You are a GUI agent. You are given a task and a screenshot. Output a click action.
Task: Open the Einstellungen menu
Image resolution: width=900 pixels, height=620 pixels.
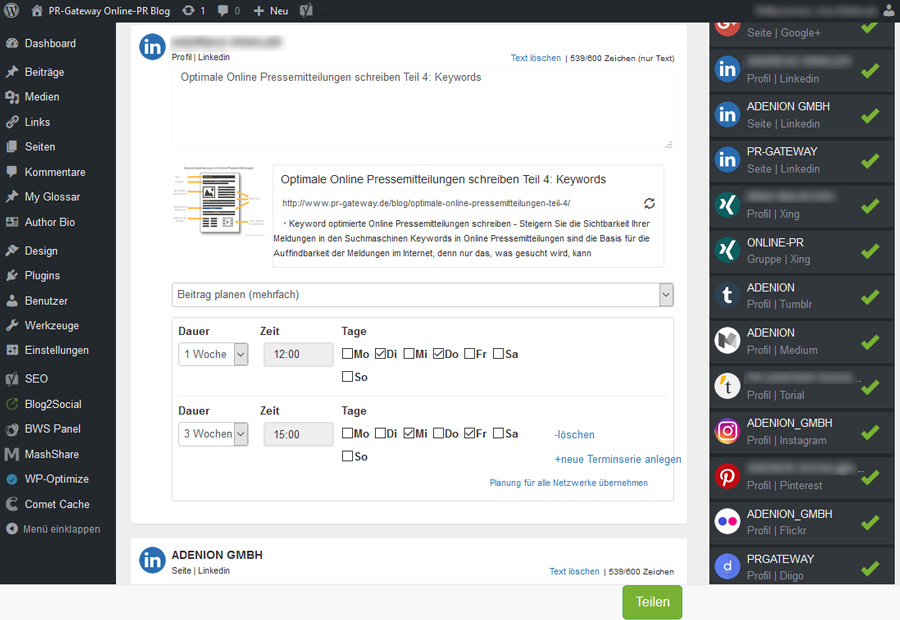(57, 350)
